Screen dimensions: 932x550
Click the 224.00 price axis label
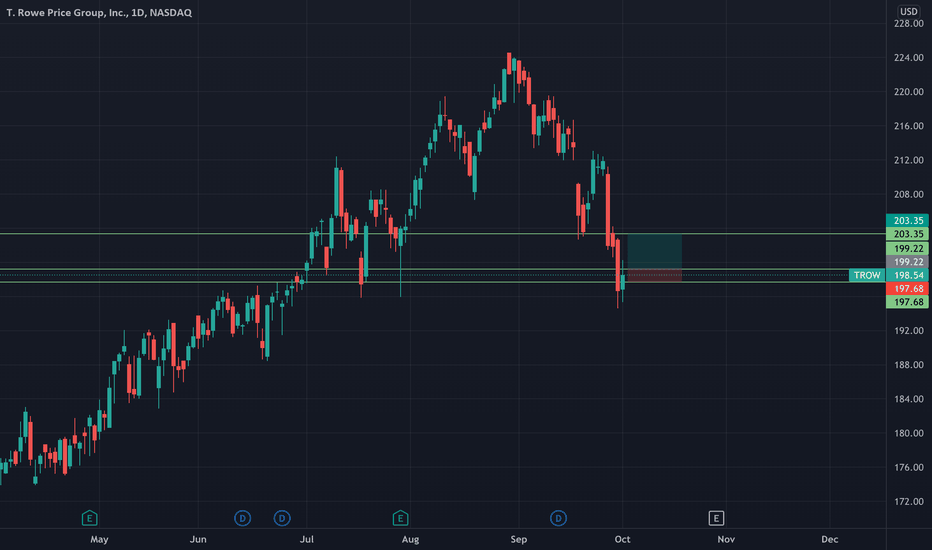[909, 58]
